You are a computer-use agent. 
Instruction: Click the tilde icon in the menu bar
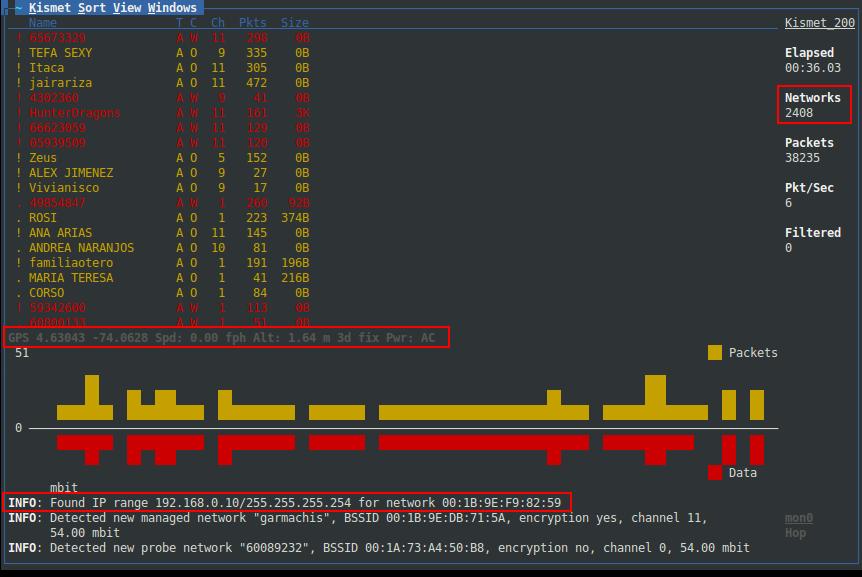point(18,8)
